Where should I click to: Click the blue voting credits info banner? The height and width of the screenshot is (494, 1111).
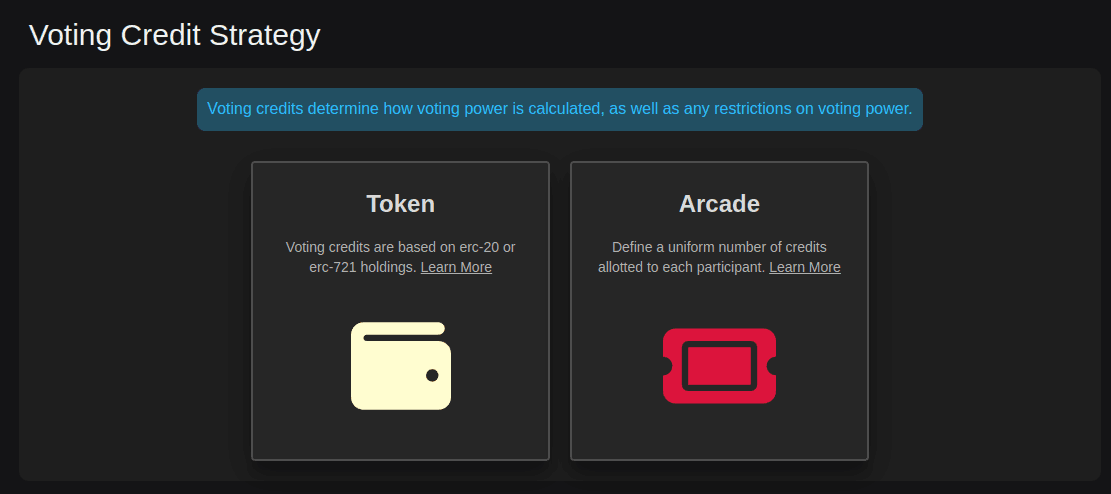559,109
